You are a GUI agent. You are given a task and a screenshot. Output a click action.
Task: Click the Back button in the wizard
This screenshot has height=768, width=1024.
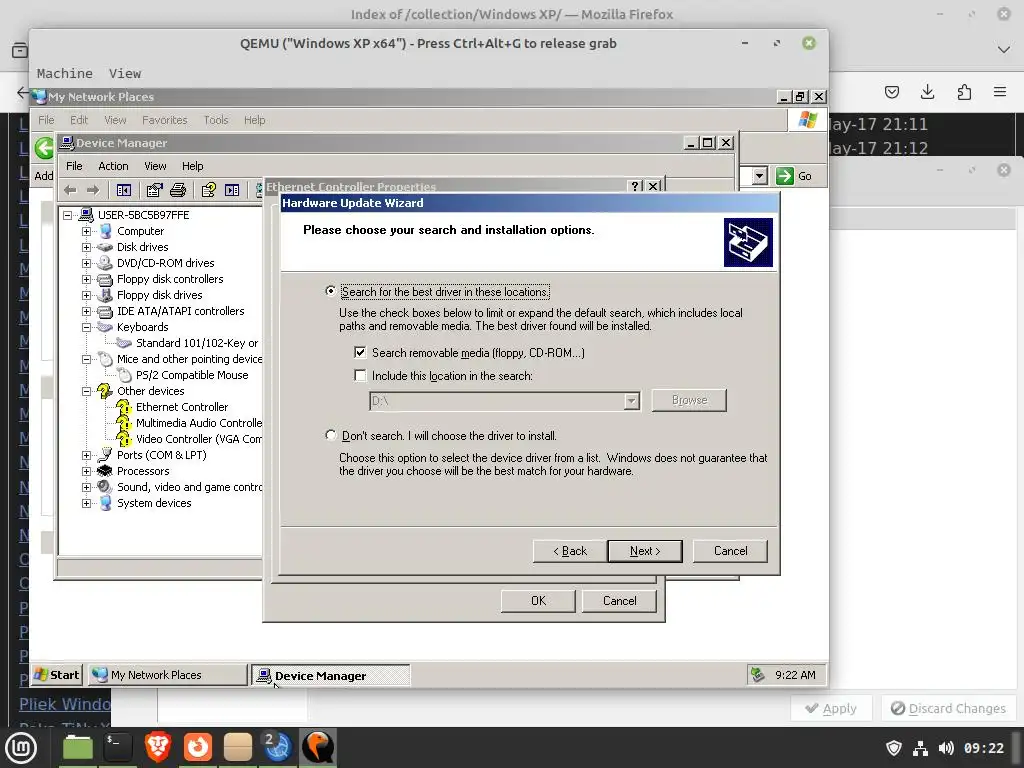coord(569,551)
